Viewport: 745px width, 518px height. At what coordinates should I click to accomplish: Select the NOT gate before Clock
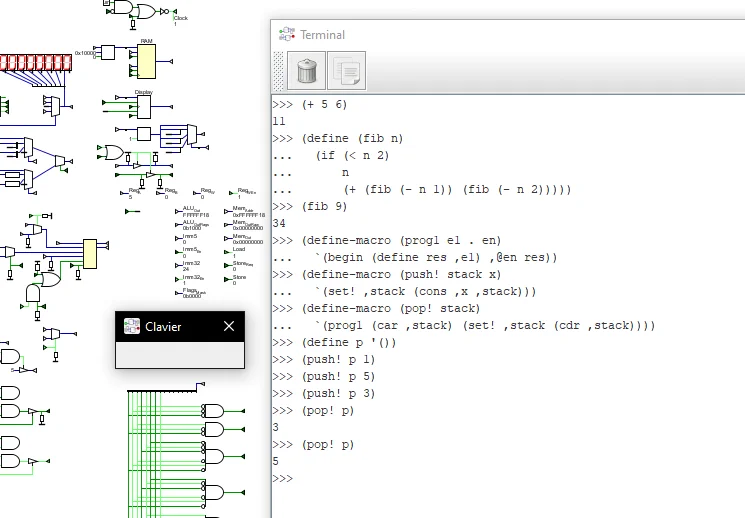[164, 11]
